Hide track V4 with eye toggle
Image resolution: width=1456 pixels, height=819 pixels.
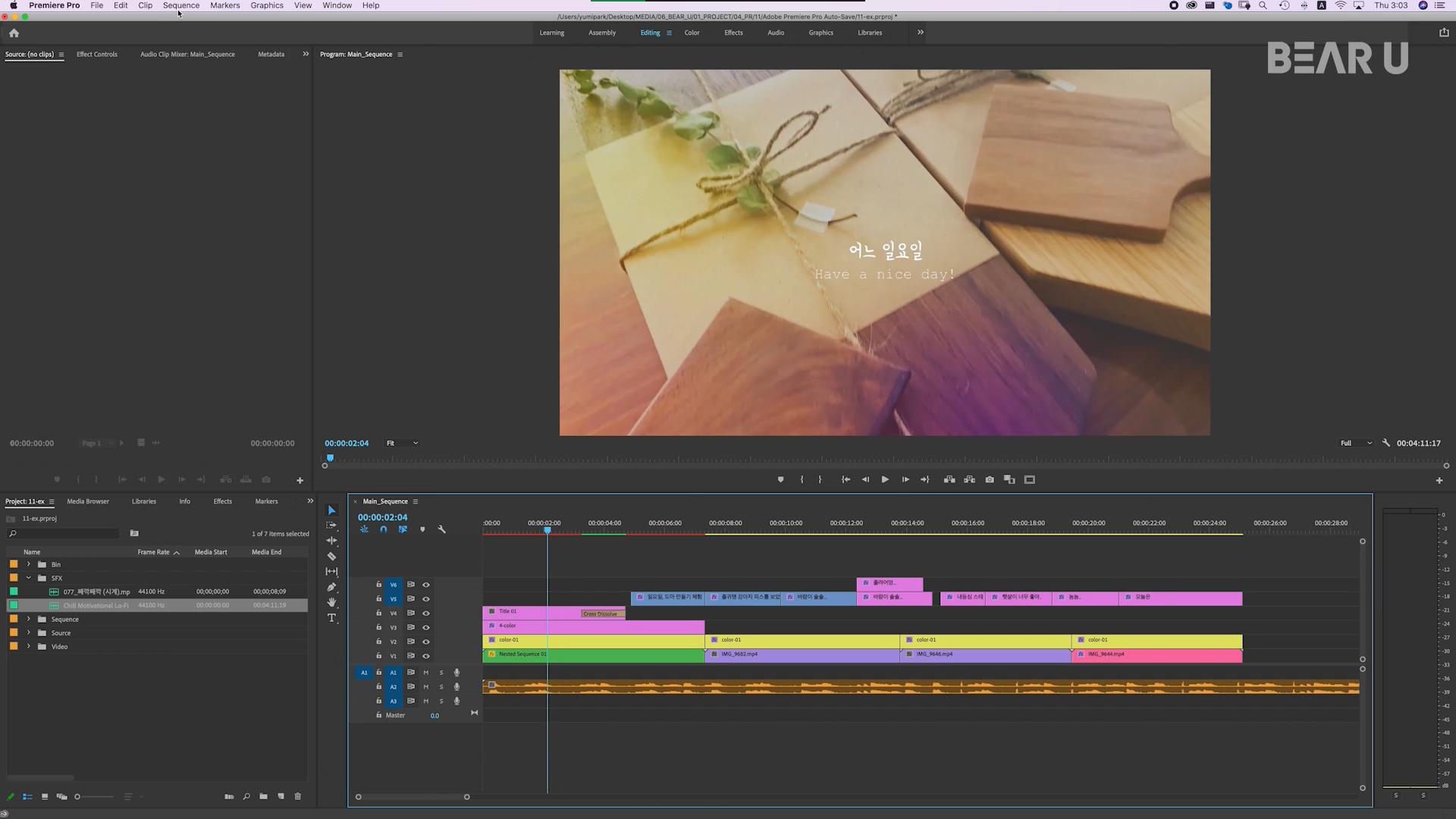pyautogui.click(x=426, y=613)
